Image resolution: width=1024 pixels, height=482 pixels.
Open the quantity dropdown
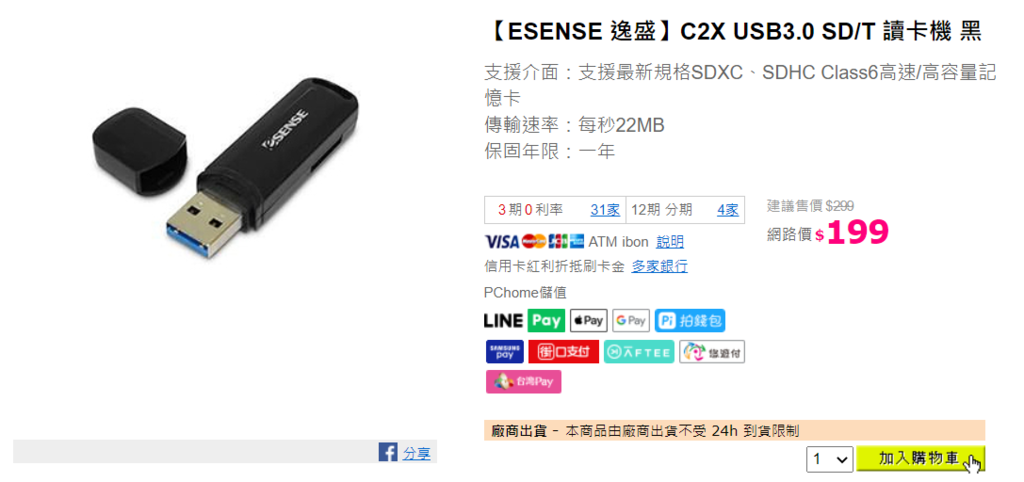pos(829,459)
